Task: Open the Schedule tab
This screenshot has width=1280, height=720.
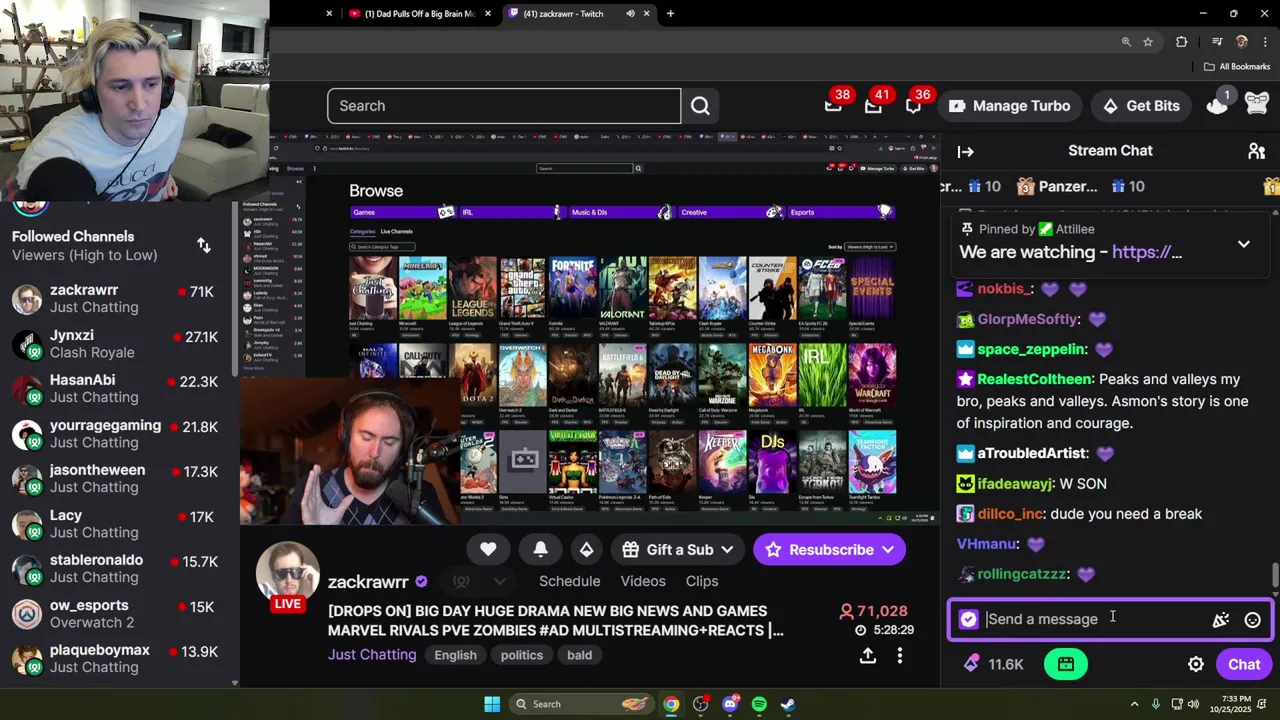Action: pyautogui.click(x=570, y=581)
